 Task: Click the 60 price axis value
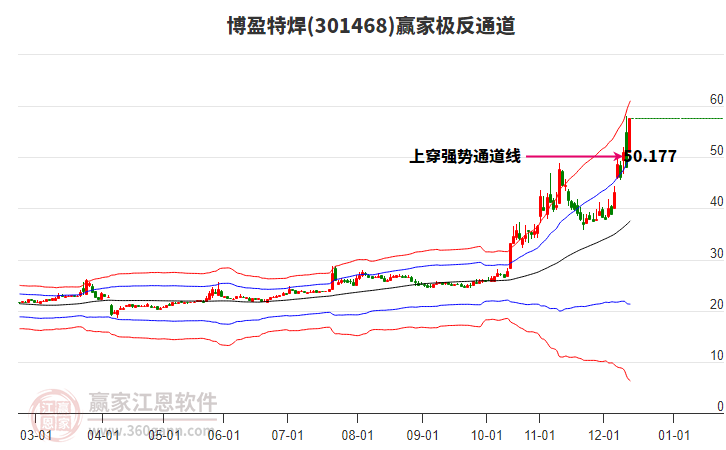click(x=717, y=100)
